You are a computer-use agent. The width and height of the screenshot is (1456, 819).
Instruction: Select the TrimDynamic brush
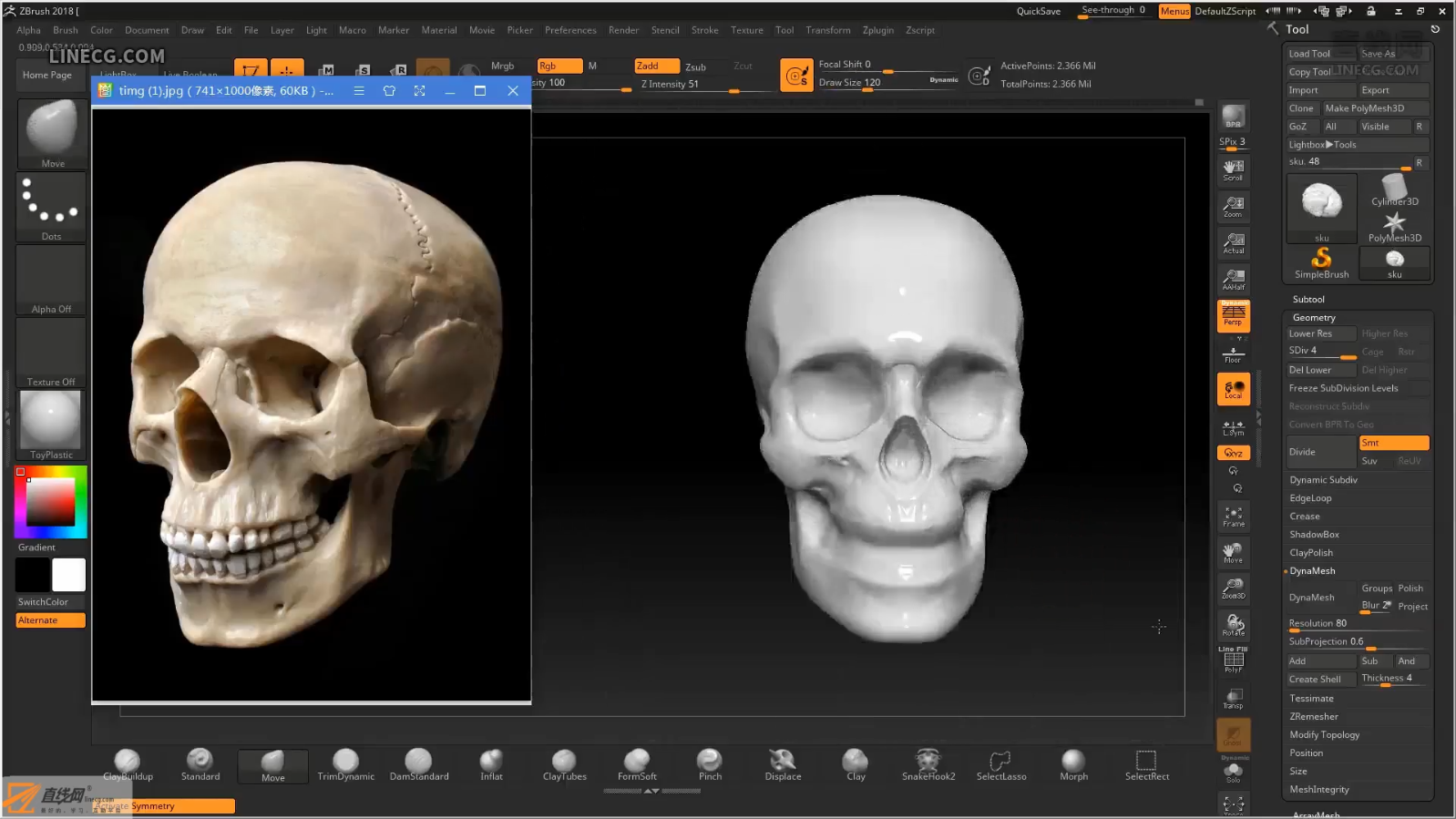[x=345, y=765]
